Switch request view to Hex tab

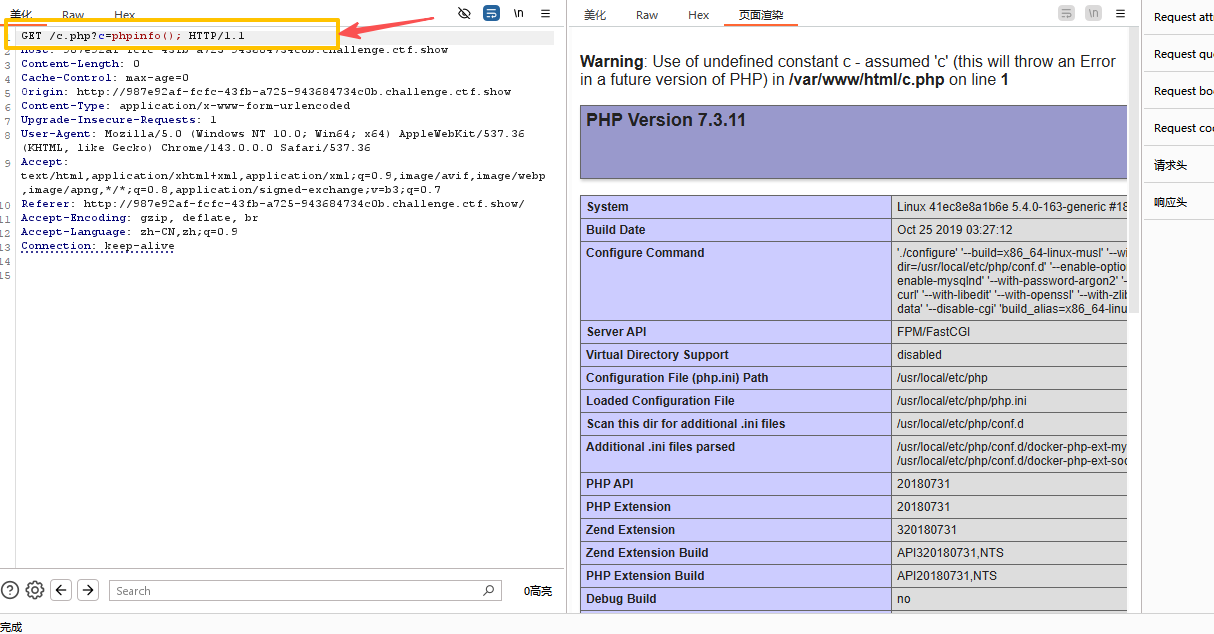click(x=125, y=15)
